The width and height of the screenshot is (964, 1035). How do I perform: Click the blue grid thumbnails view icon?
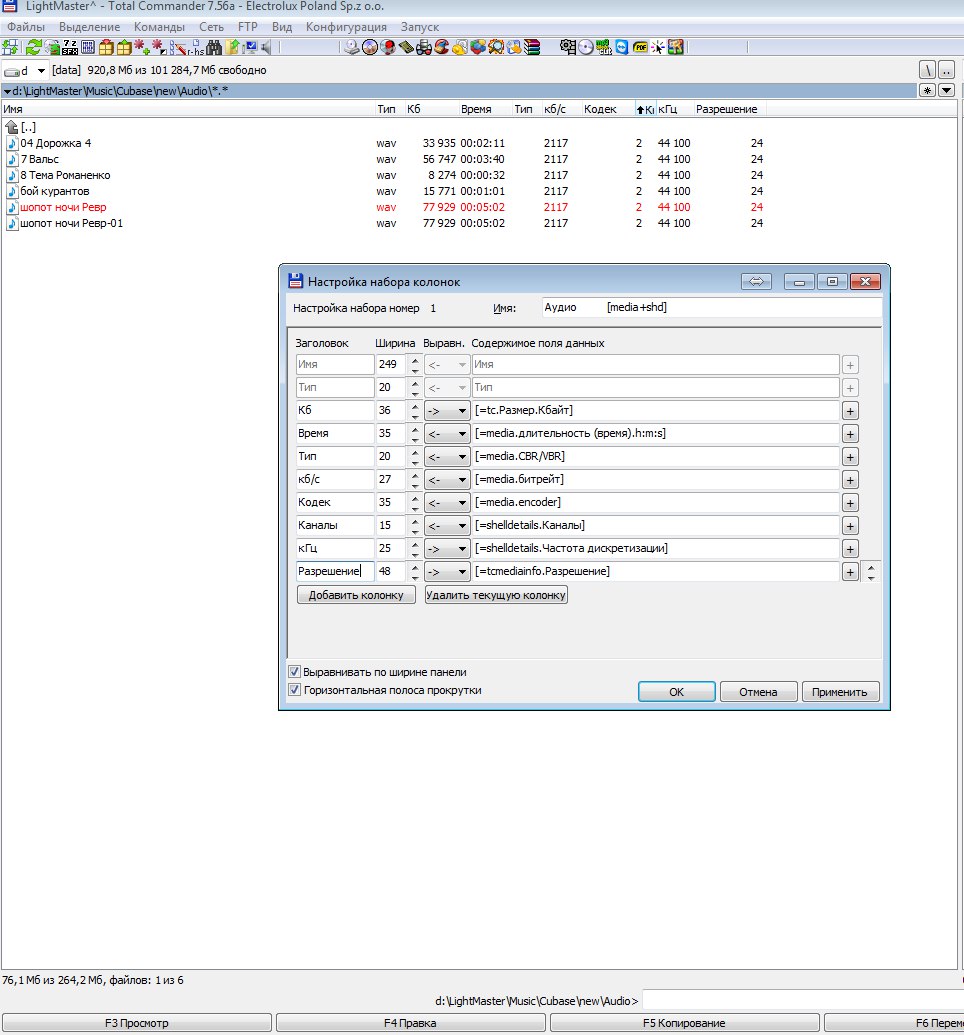click(88, 47)
